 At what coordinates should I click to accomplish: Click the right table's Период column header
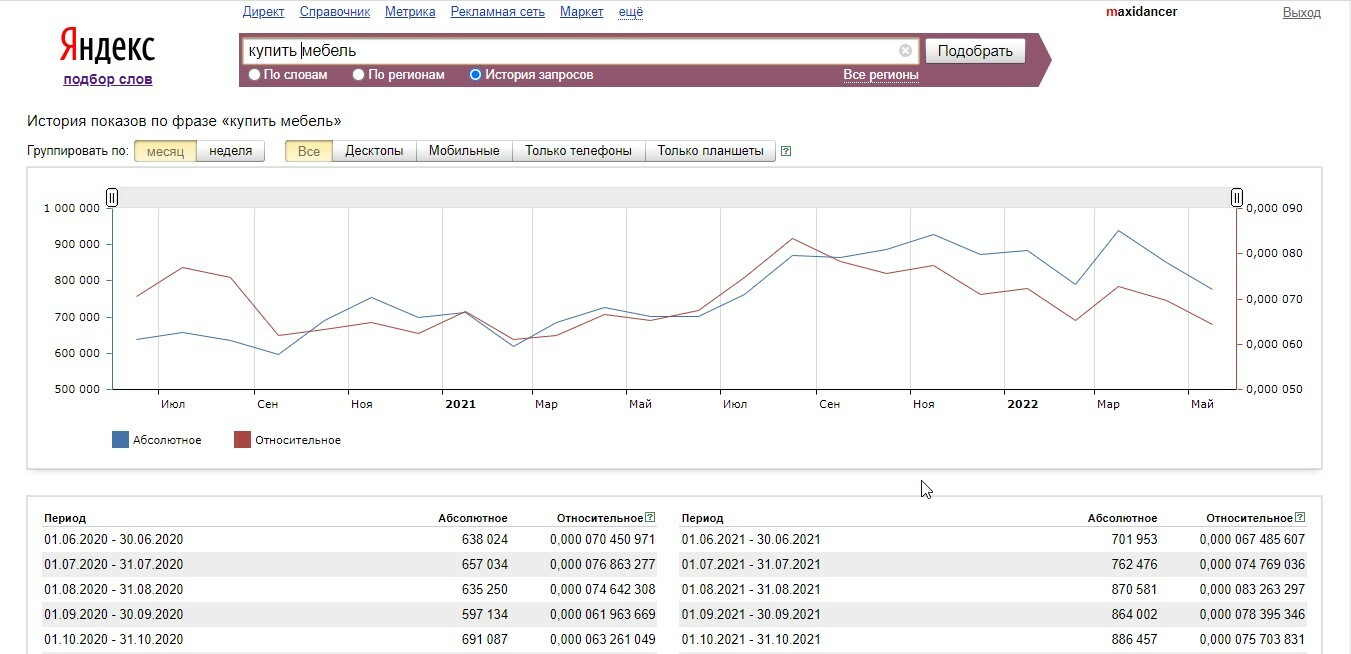click(x=703, y=518)
